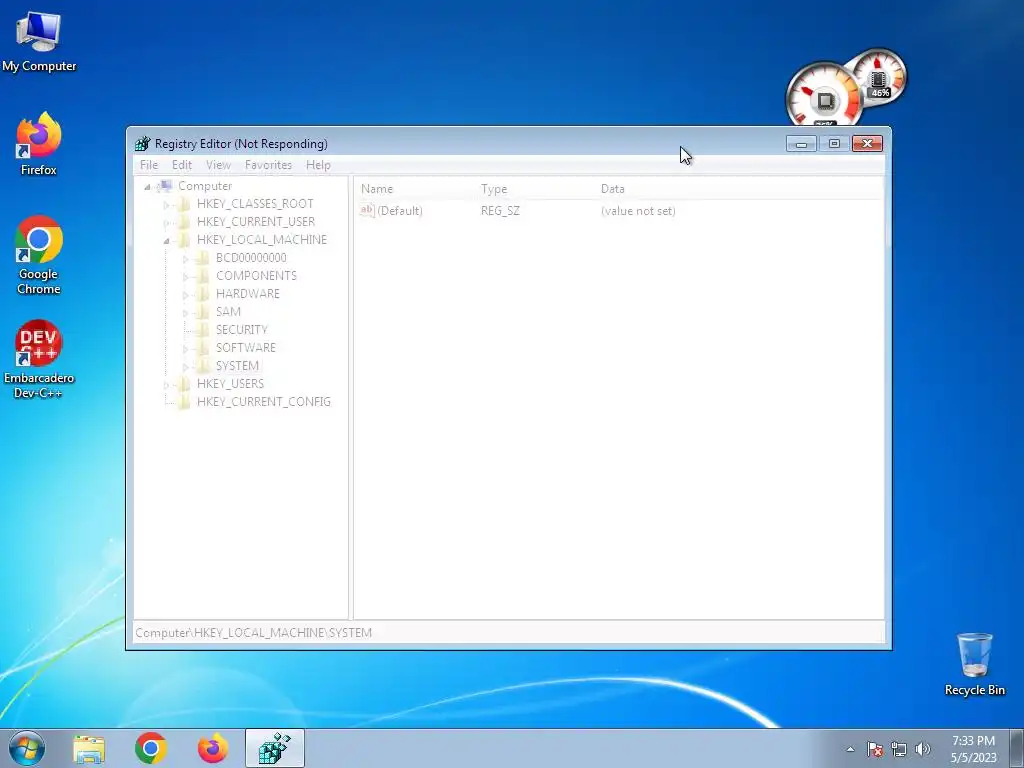Expand the HKEY_CURRENT_USER node arrow
This screenshot has width=1024, height=768.
click(x=167, y=223)
